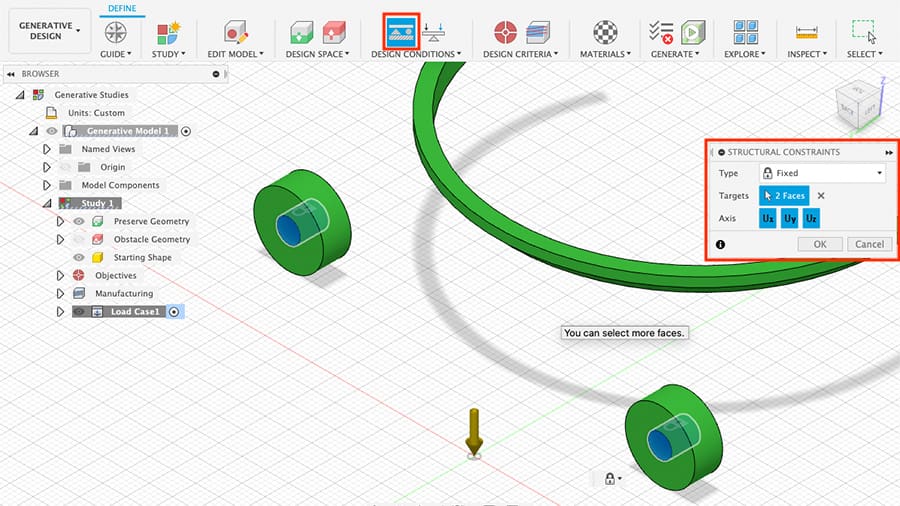
Task: Toggle Preserve Geometry visibility eye
Action: pos(79,221)
